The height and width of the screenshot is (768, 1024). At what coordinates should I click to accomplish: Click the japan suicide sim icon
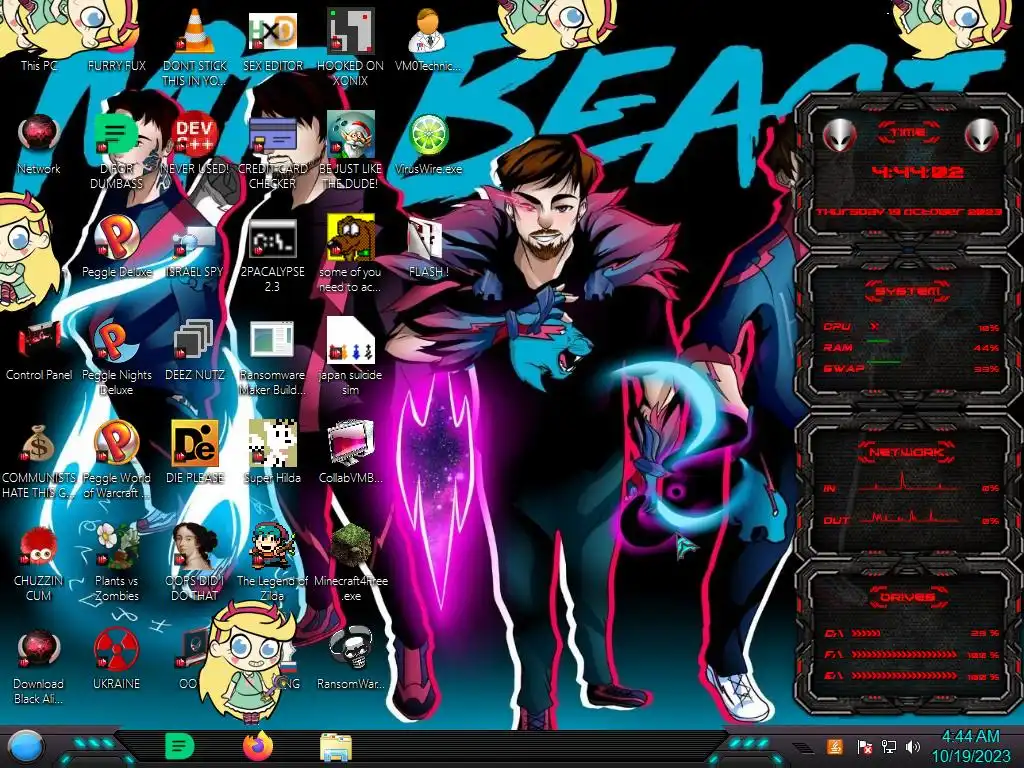(351, 357)
